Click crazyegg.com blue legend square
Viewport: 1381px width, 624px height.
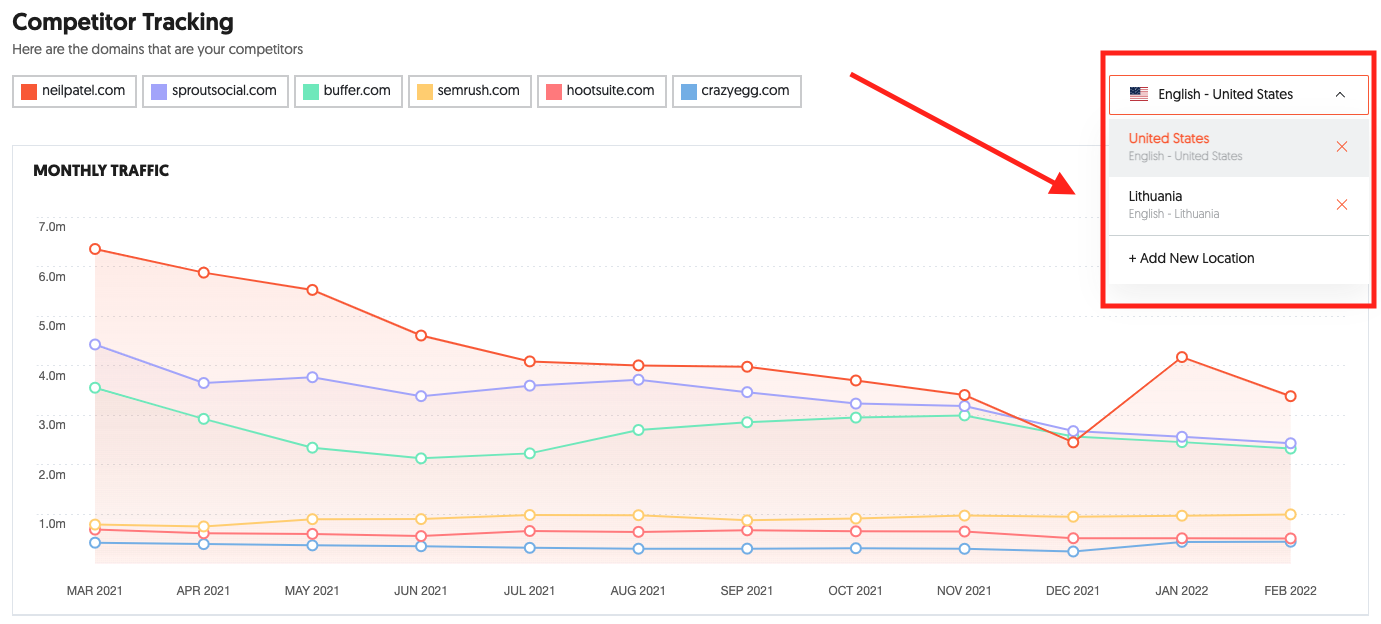point(688,92)
